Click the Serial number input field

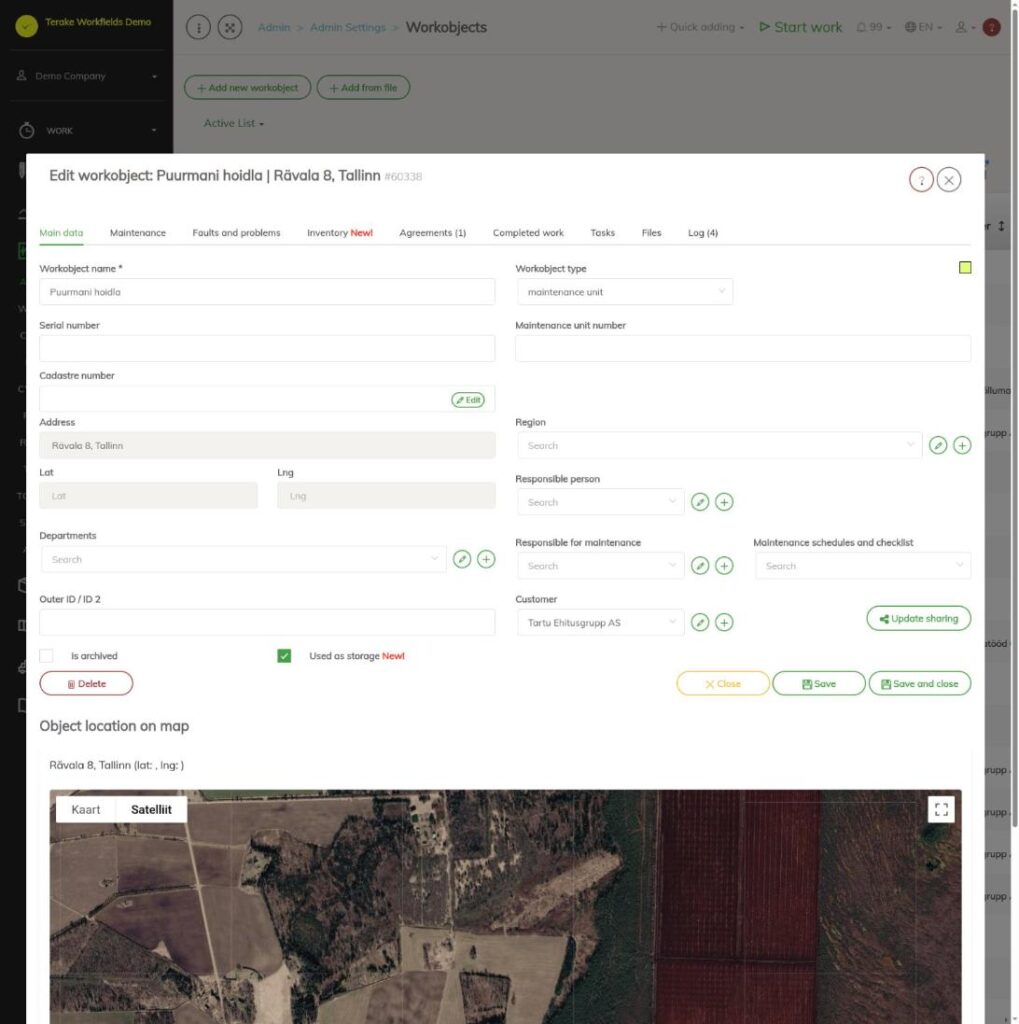click(x=267, y=348)
